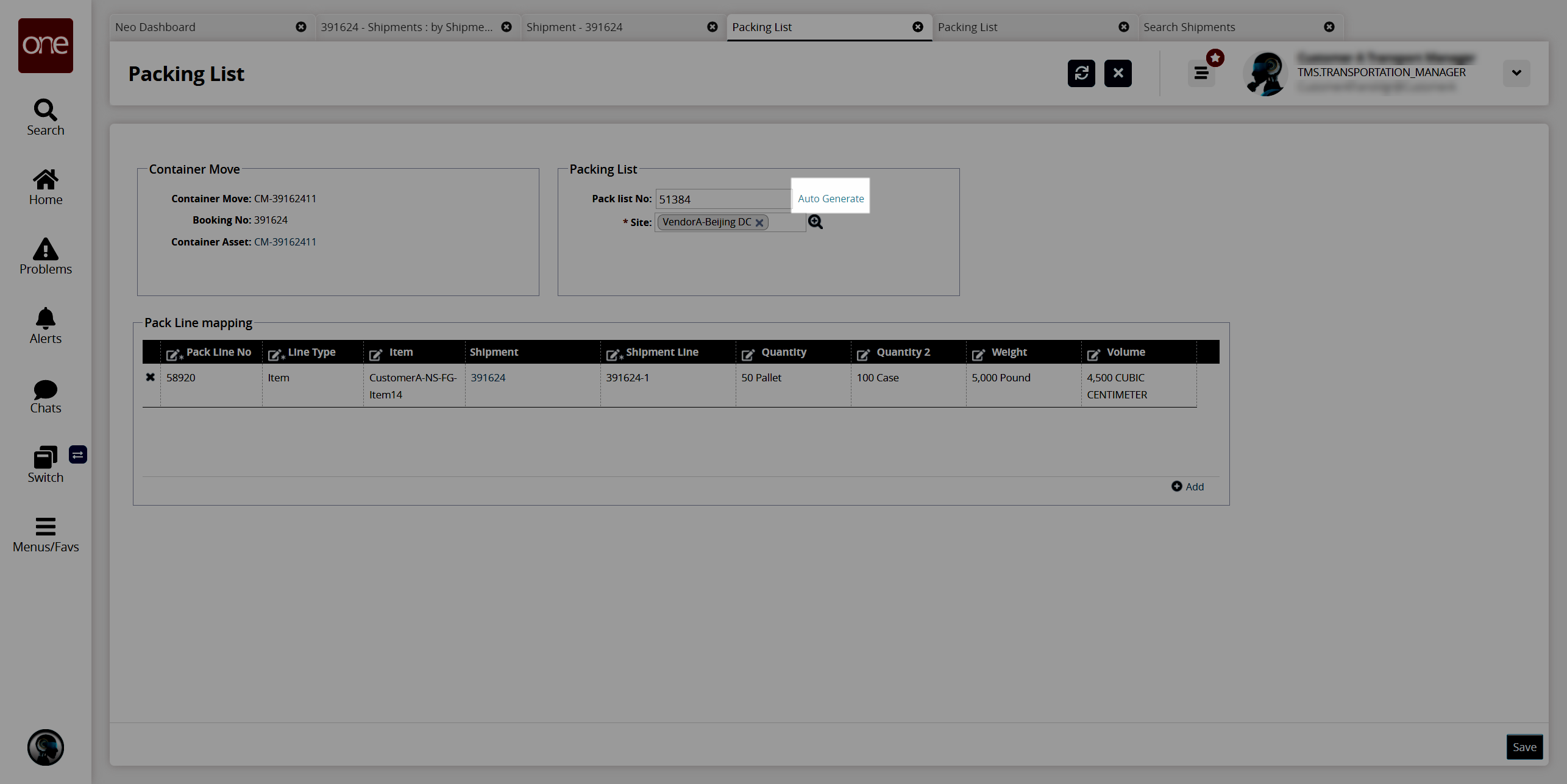Switch to the Neo Dashboard tab
This screenshot has width=1567, height=784.
[155, 27]
